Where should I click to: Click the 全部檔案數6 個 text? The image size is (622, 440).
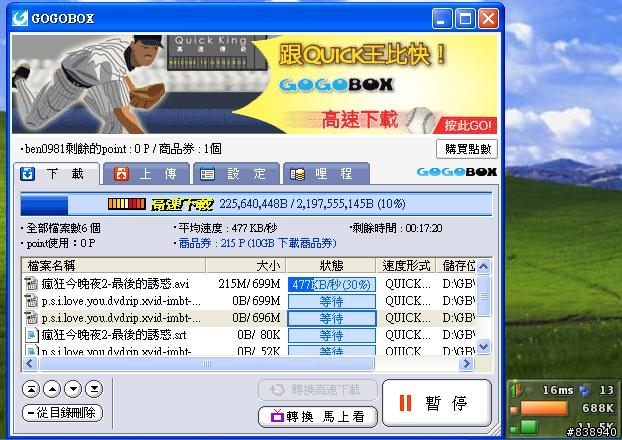(63, 228)
